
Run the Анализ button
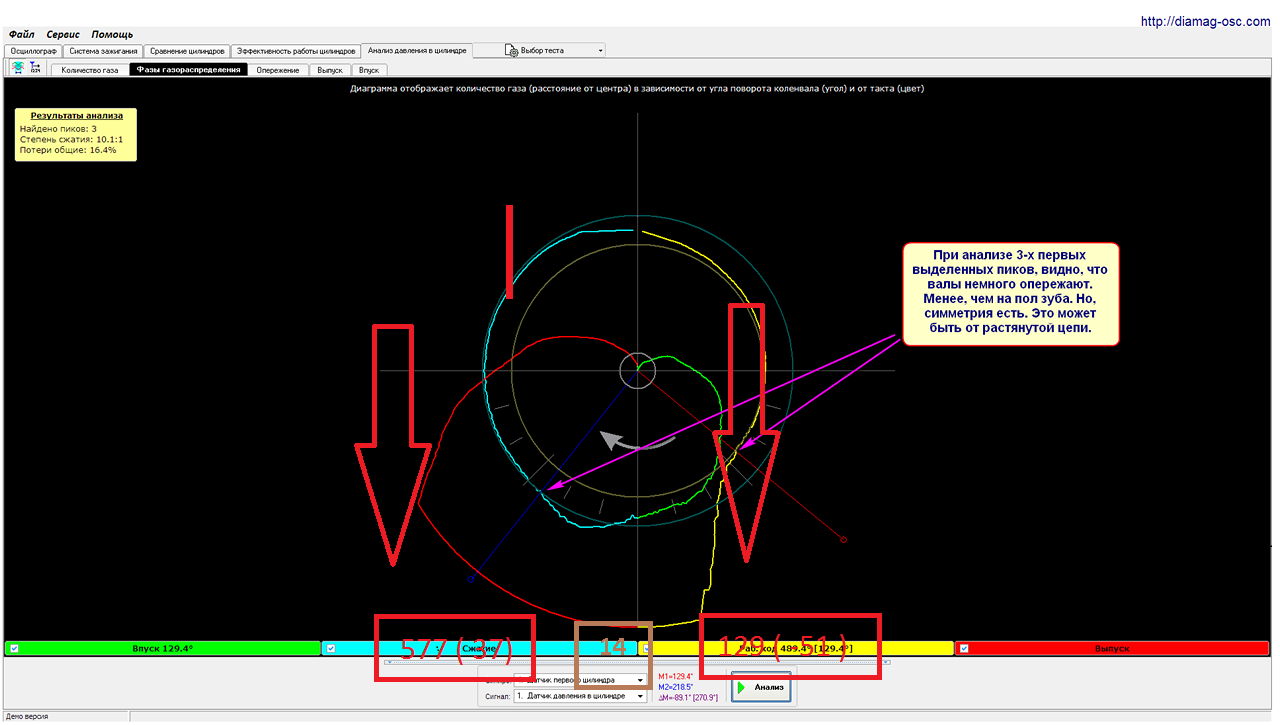(761, 688)
